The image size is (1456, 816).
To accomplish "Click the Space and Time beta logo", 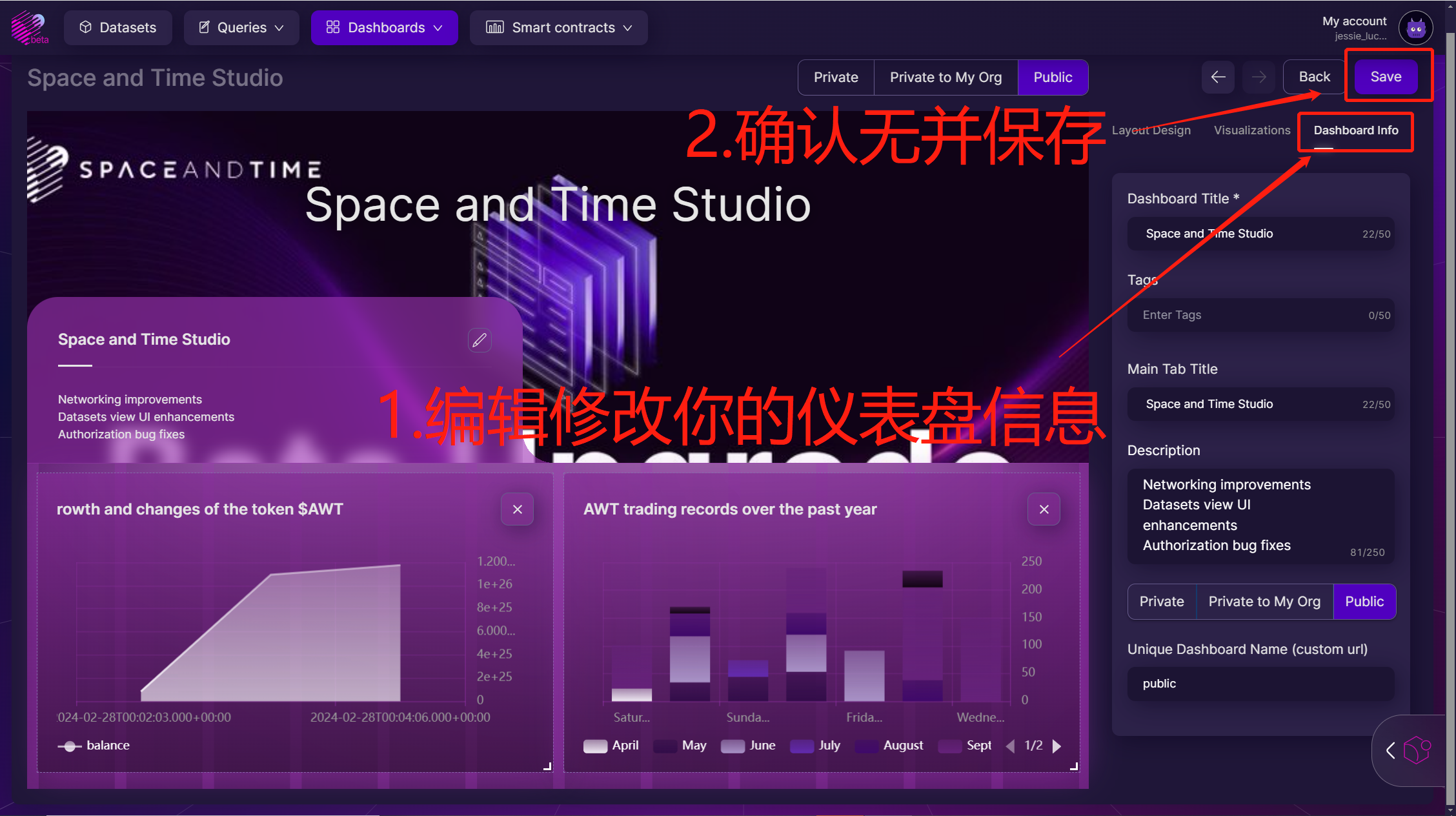I will point(29,28).
